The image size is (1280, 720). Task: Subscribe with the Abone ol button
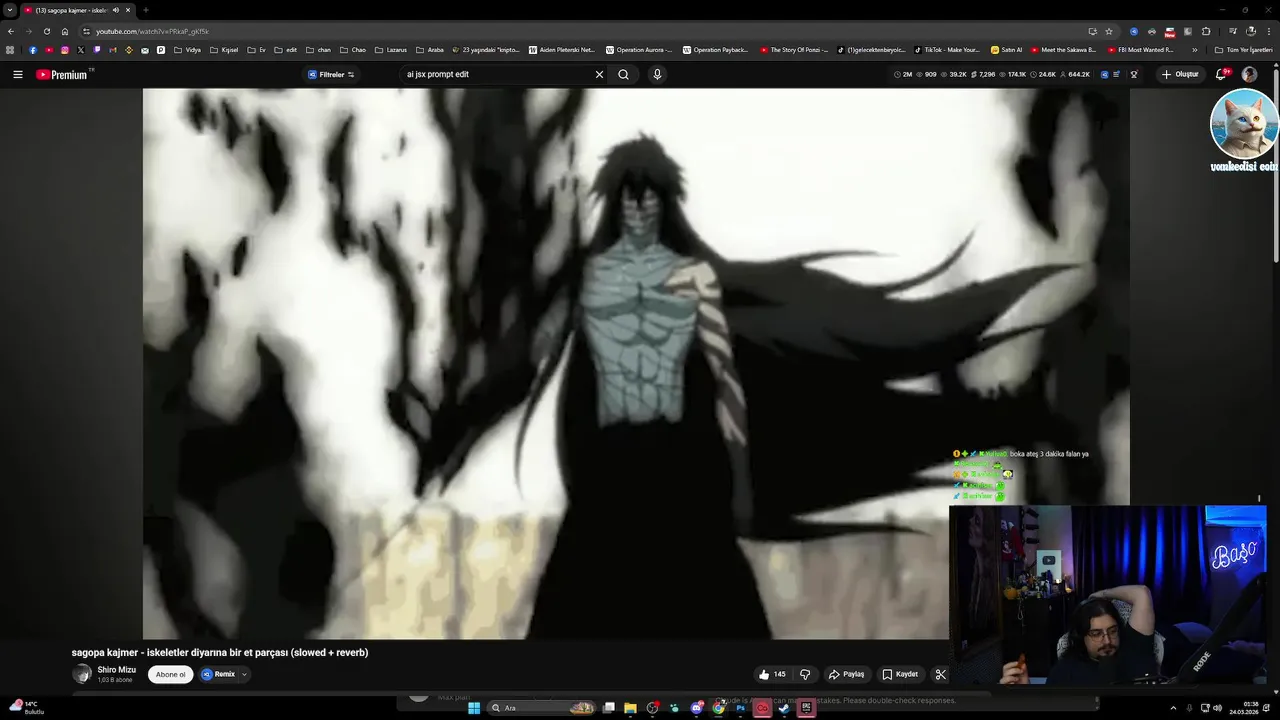click(170, 674)
